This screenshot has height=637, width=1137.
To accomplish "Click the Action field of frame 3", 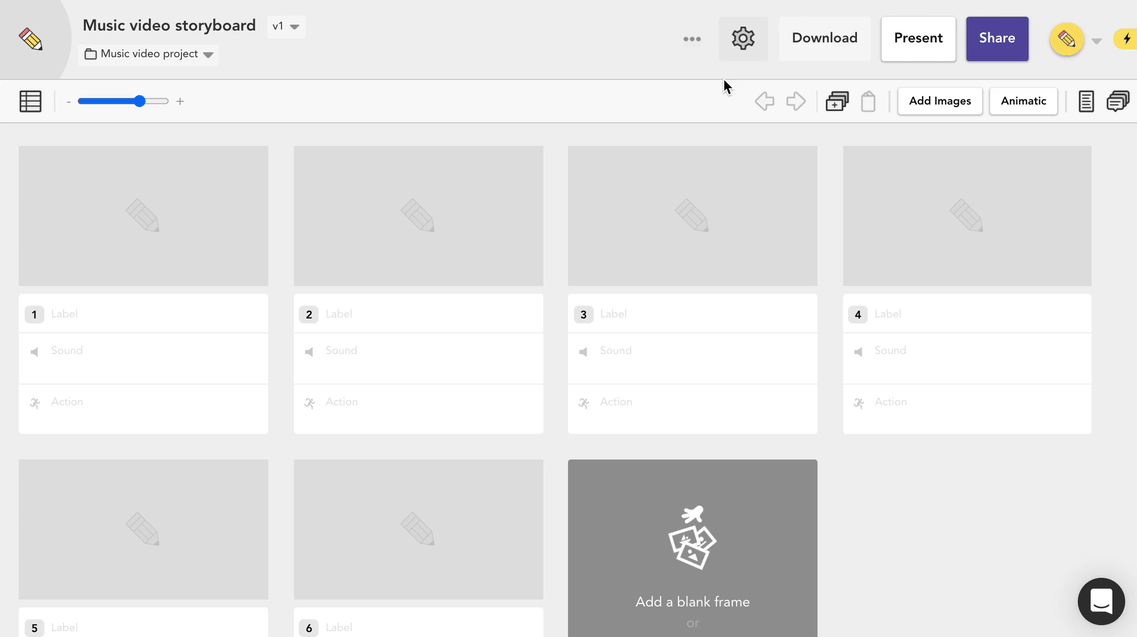I will coord(692,409).
